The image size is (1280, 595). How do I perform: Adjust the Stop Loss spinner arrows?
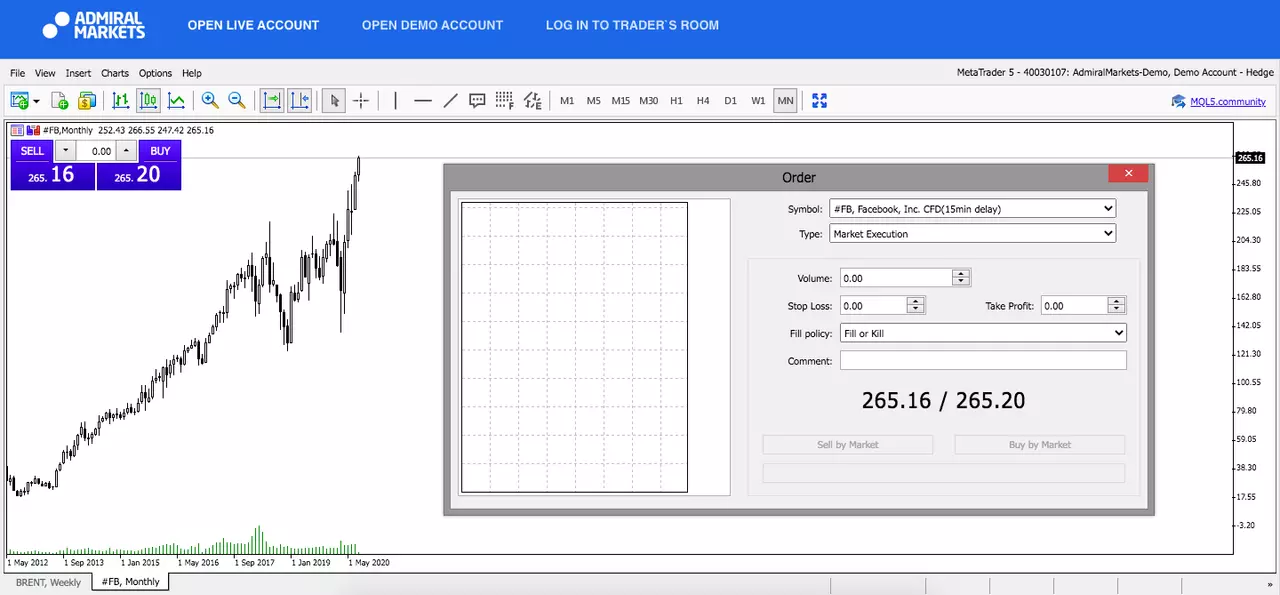point(915,306)
